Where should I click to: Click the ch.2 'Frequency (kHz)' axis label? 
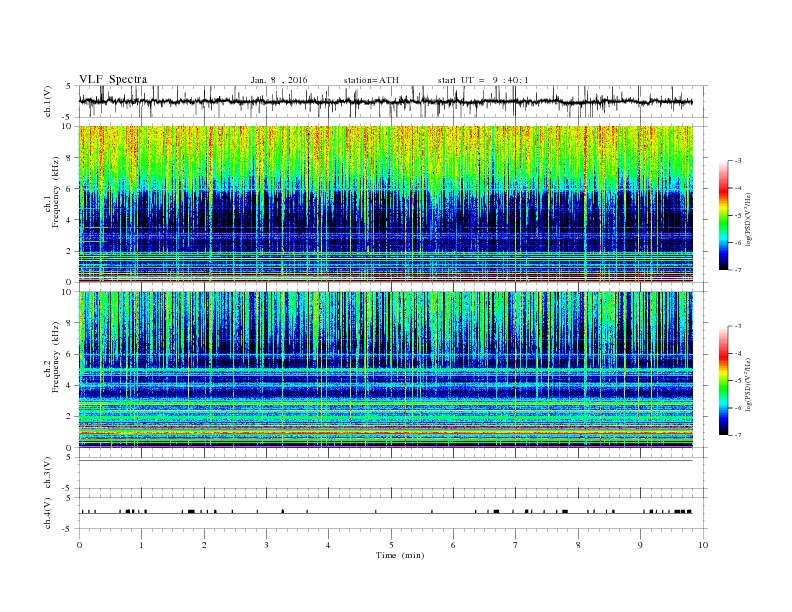point(56,358)
